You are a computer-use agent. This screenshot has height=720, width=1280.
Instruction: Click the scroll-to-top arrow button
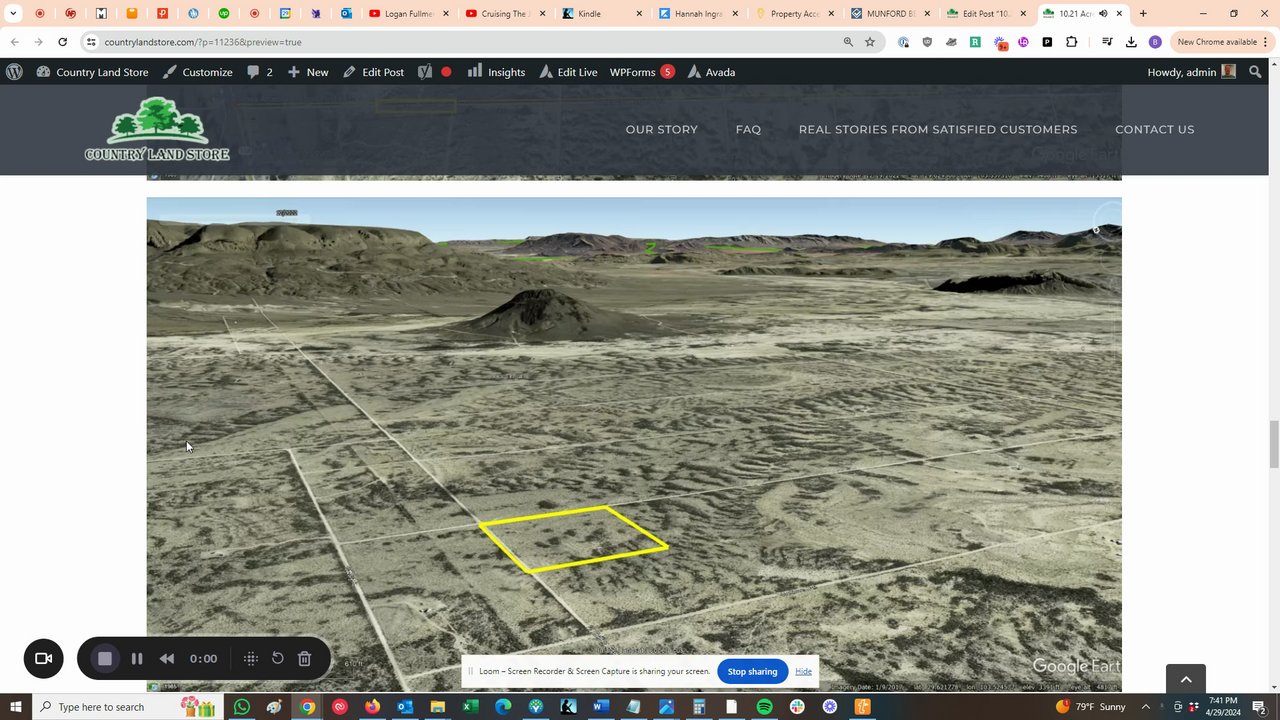1186,679
